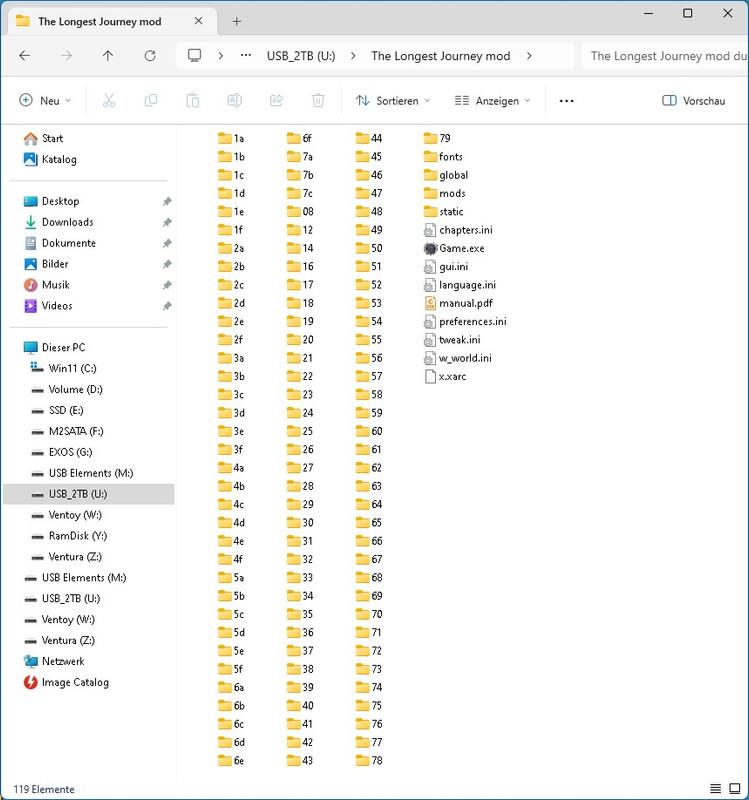Click the search box field
This screenshot has height=800, width=749.
(664, 56)
